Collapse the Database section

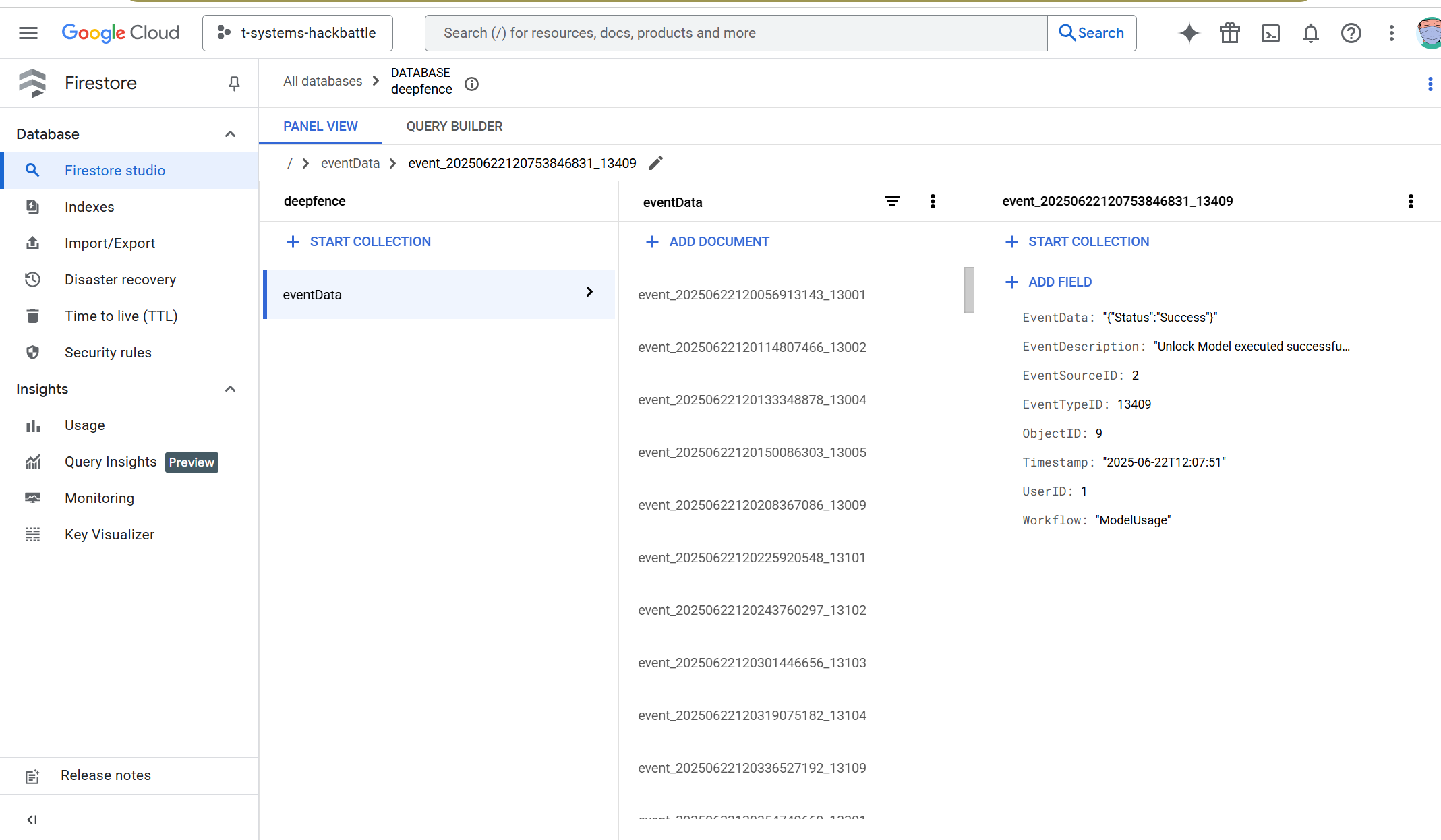tap(230, 134)
